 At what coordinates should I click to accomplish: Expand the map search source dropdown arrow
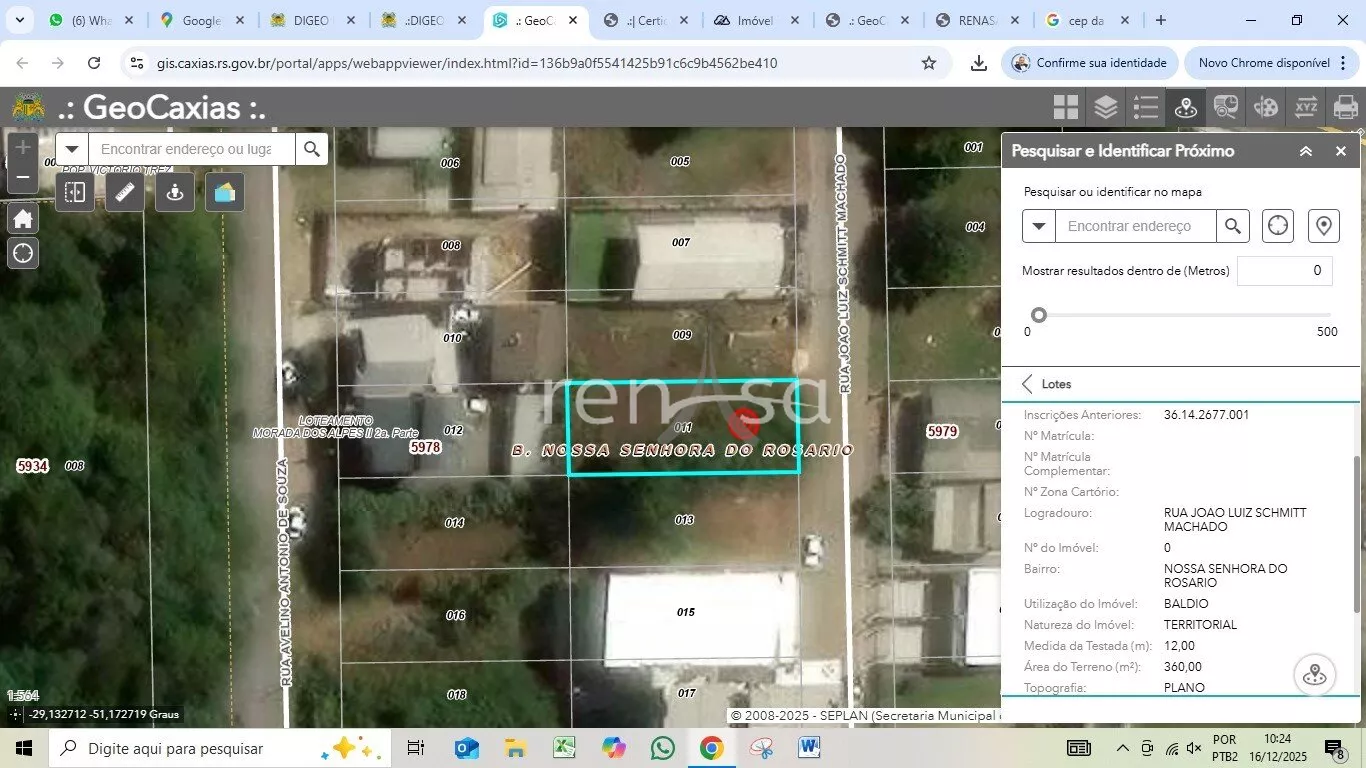(x=71, y=149)
